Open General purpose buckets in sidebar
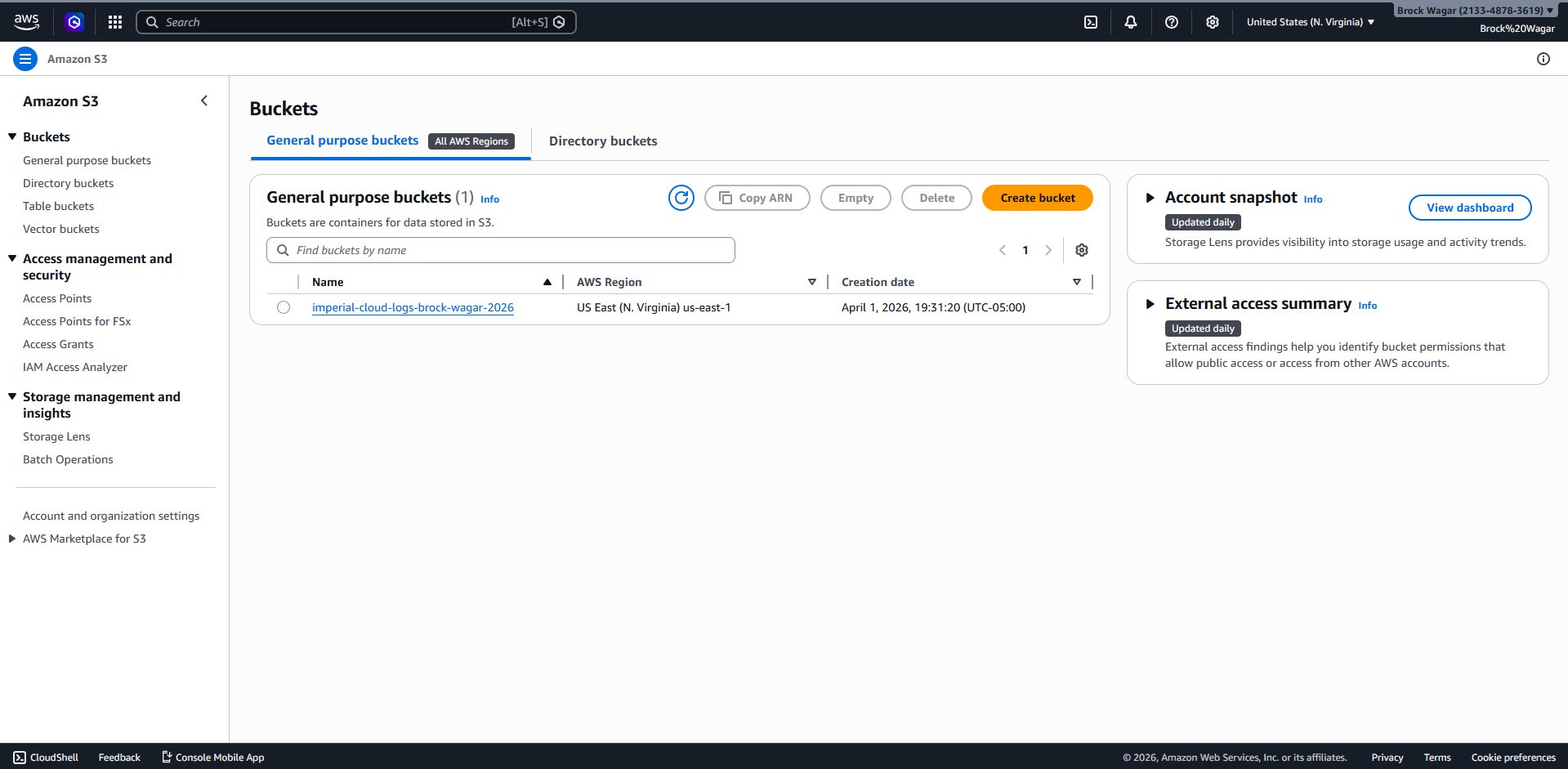Image resolution: width=1568 pixels, height=769 pixels. tap(87, 160)
